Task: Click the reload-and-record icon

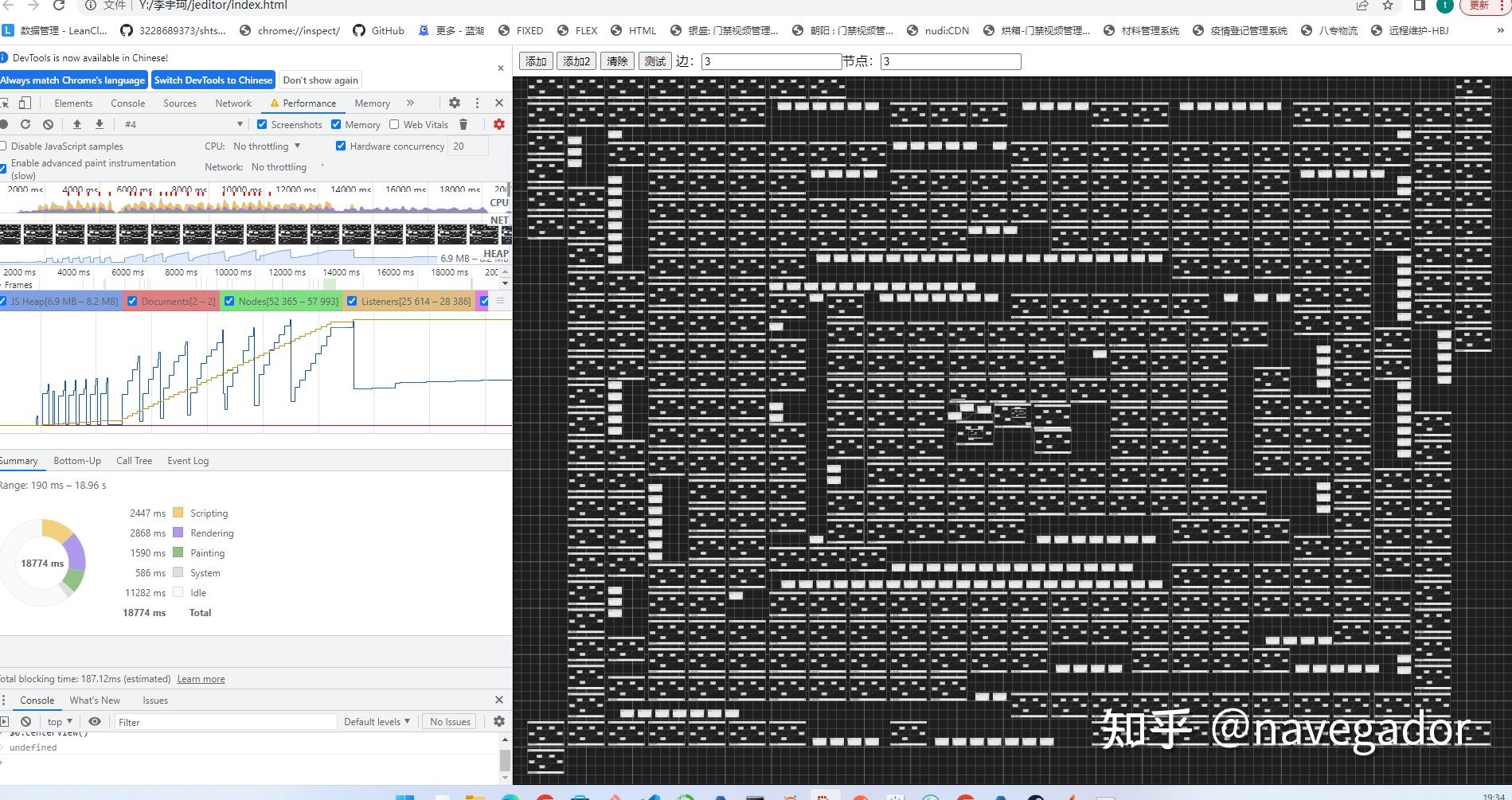Action: point(25,124)
